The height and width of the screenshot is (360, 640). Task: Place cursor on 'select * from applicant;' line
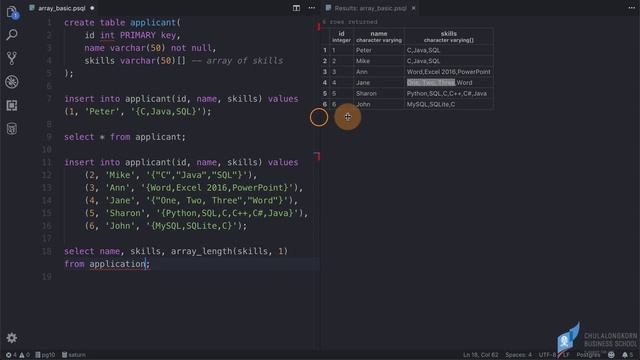pyautogui.click(x=125, y=137)
